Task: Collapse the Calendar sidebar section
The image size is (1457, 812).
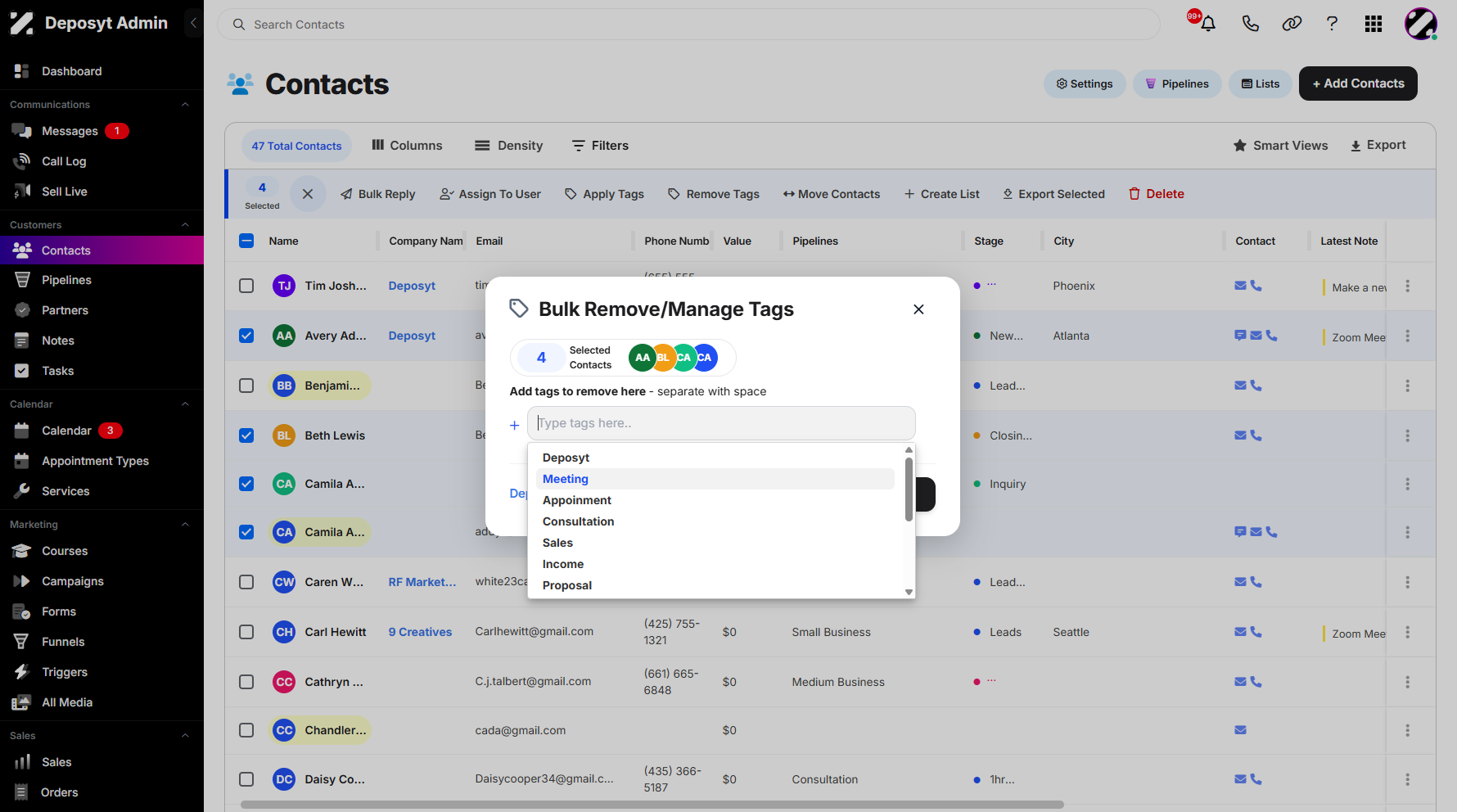Action: pyautogui.click(x=185, y=404)
